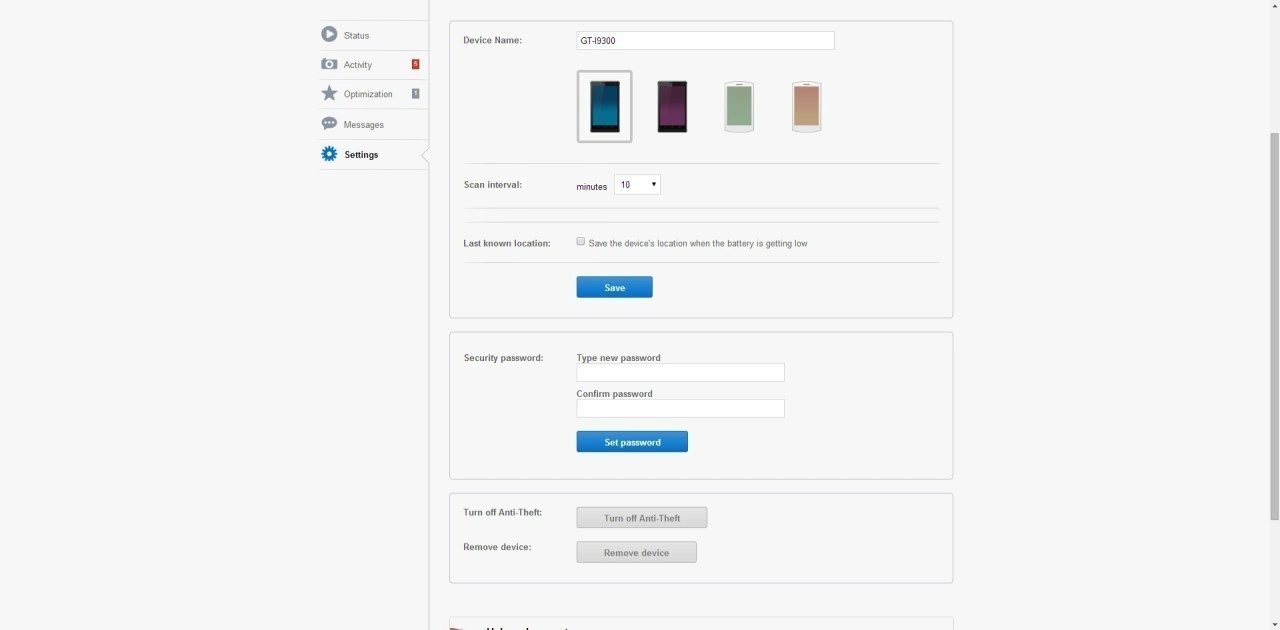The width and height of the screenshot is (1280, 630).
Task: Select the black phone with purple screen
Action: click(x=672, y=106)
